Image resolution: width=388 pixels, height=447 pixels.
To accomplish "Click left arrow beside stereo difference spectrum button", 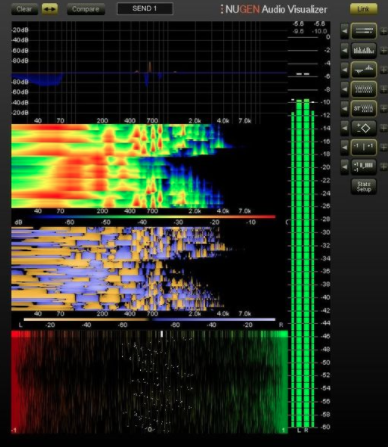I will point(345,70).
